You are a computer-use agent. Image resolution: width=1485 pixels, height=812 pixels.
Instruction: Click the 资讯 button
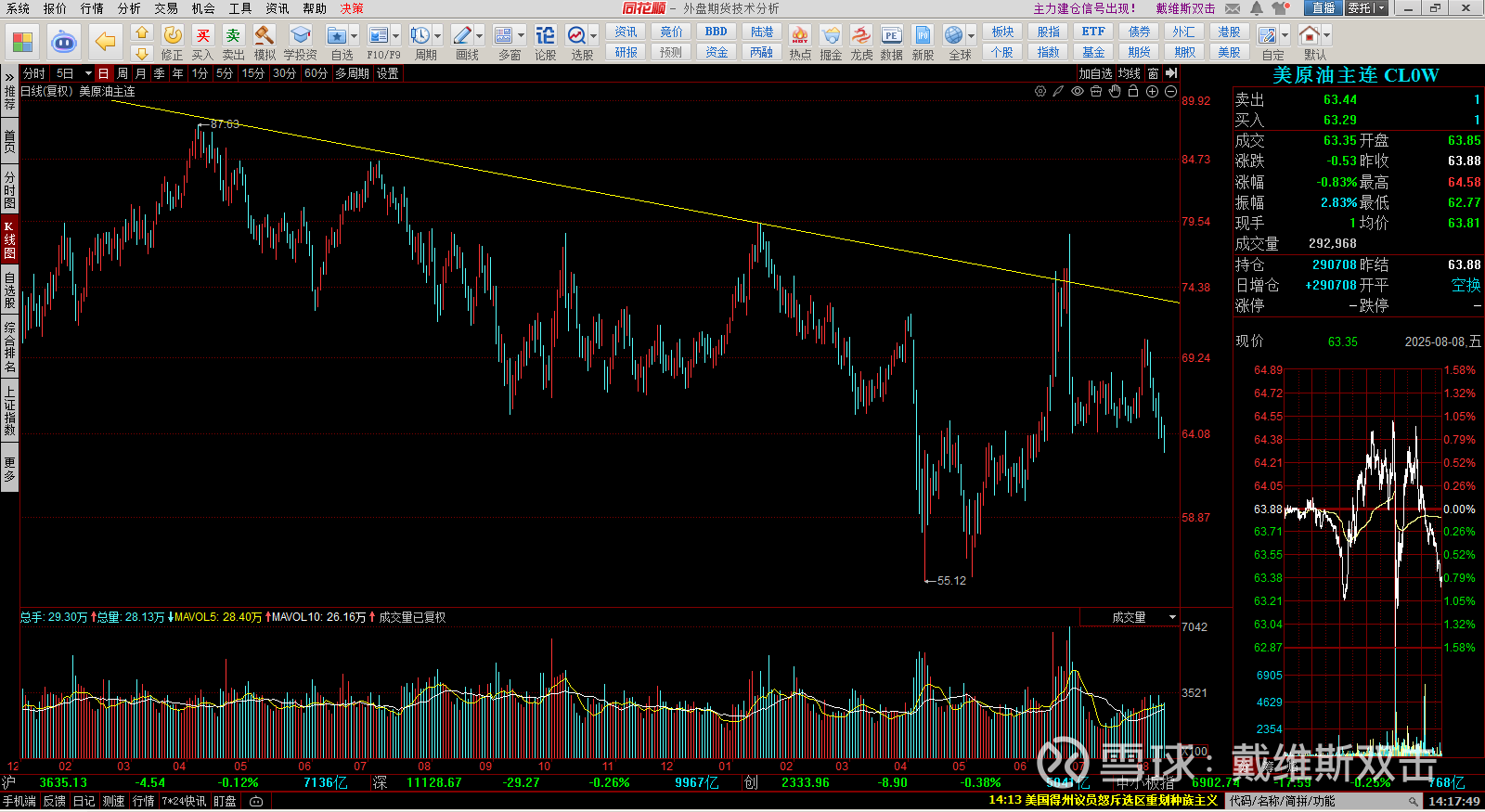[x=626, y=32]
